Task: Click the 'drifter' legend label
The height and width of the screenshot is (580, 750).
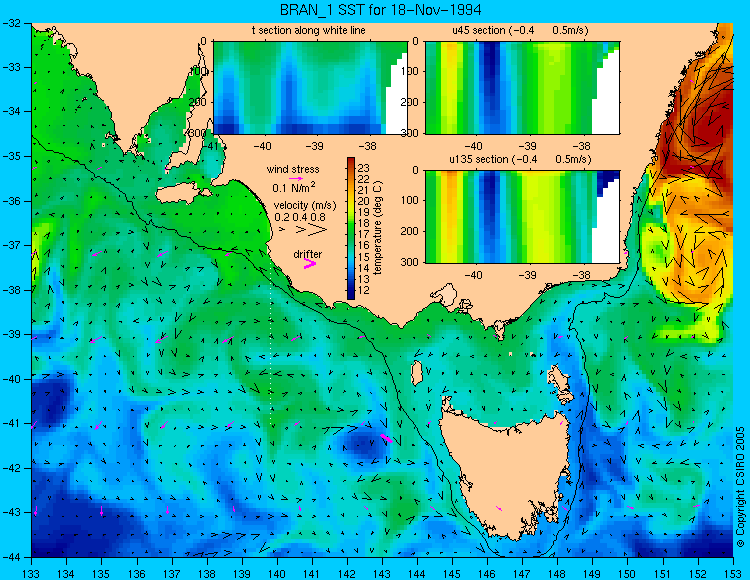Action: tap(308, 254)
